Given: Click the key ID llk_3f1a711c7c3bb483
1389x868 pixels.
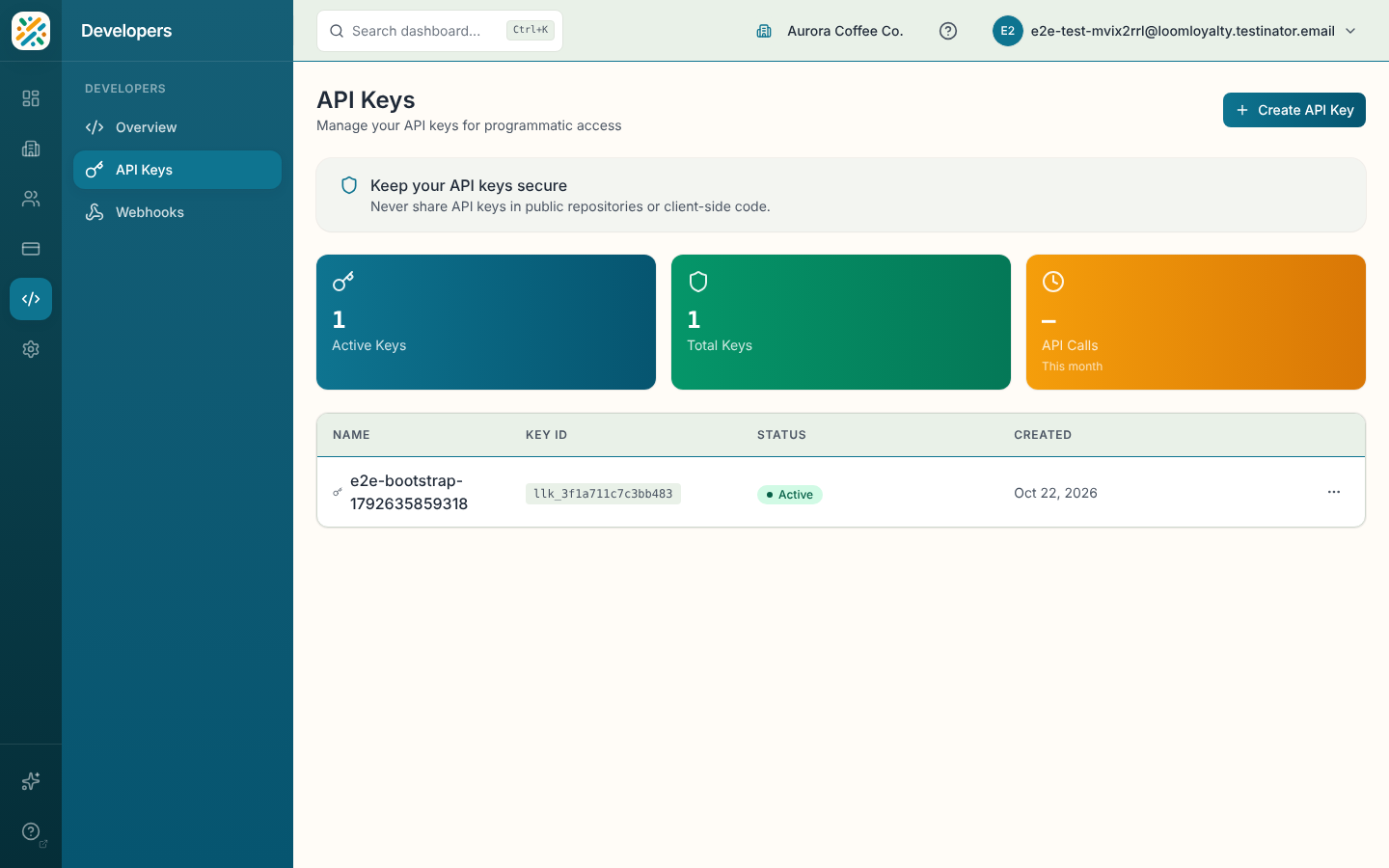Looking at the screenshot, I should (603, 494).
